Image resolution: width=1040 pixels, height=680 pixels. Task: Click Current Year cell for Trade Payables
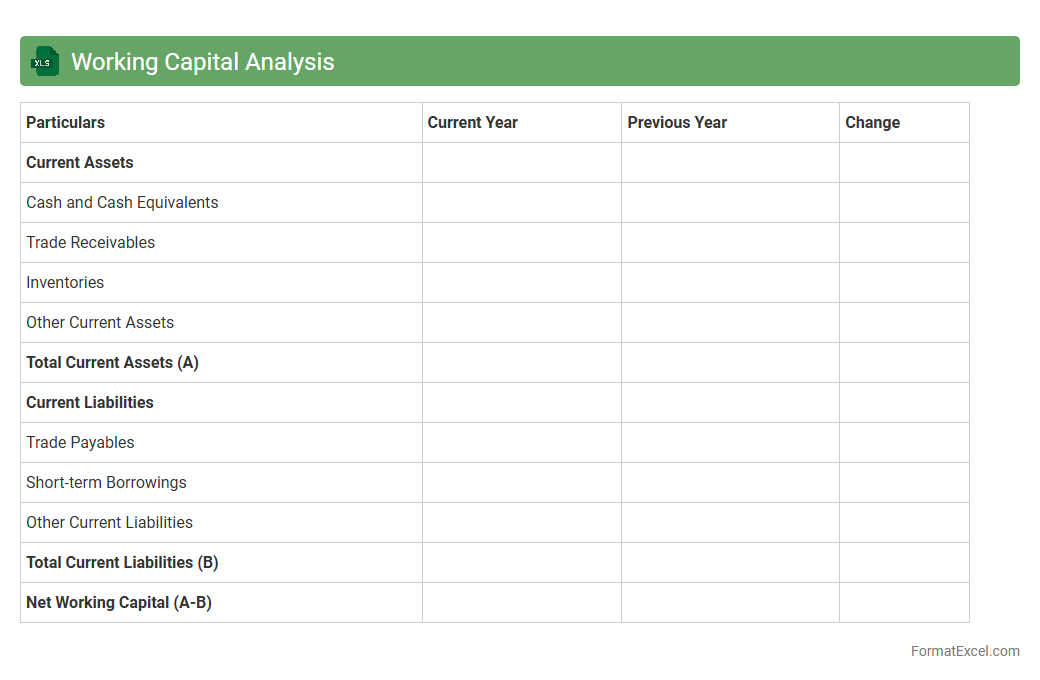coord(521,443)
